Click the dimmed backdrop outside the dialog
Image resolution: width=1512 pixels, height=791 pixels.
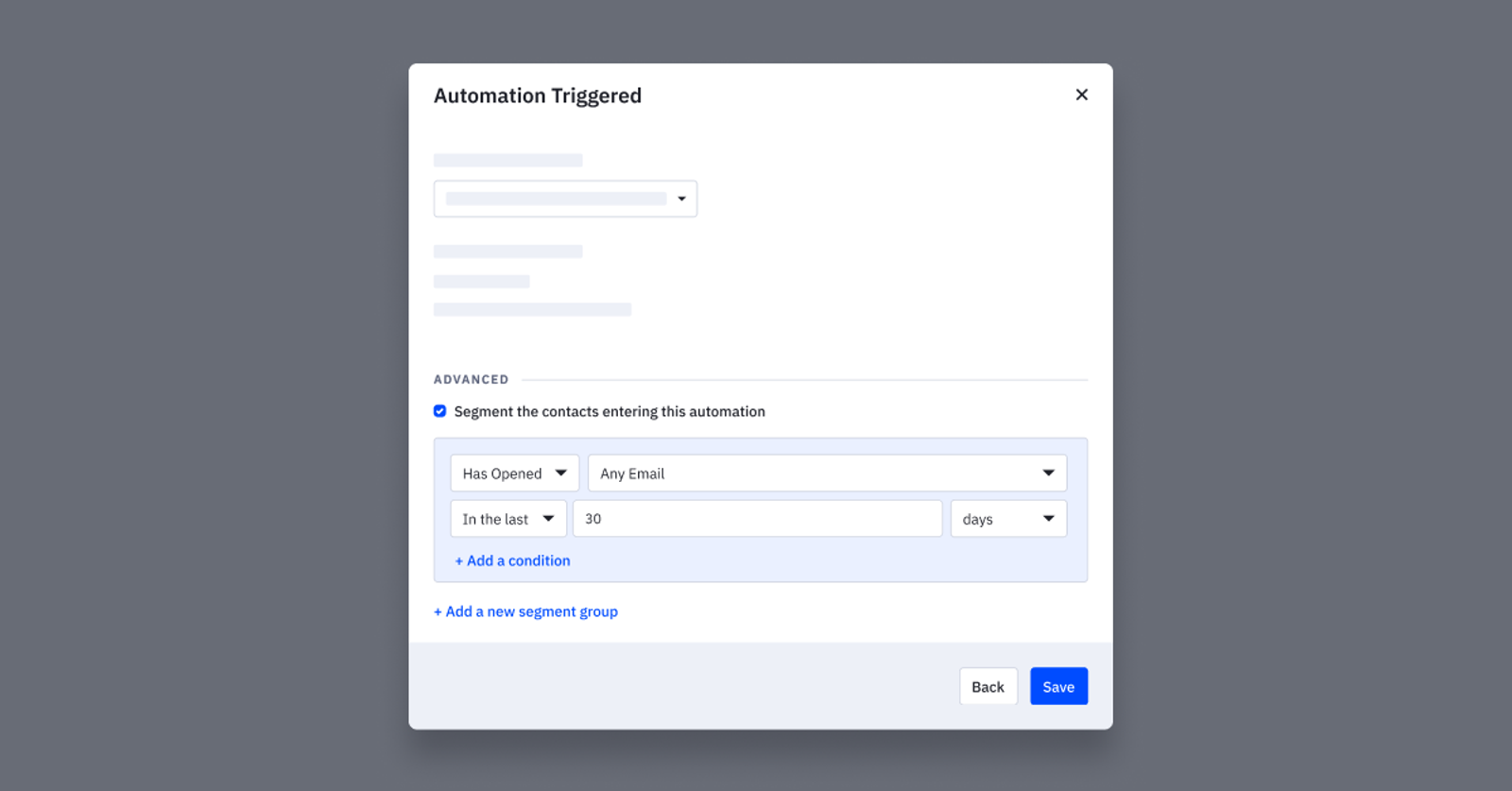click(x=189, y=378)
